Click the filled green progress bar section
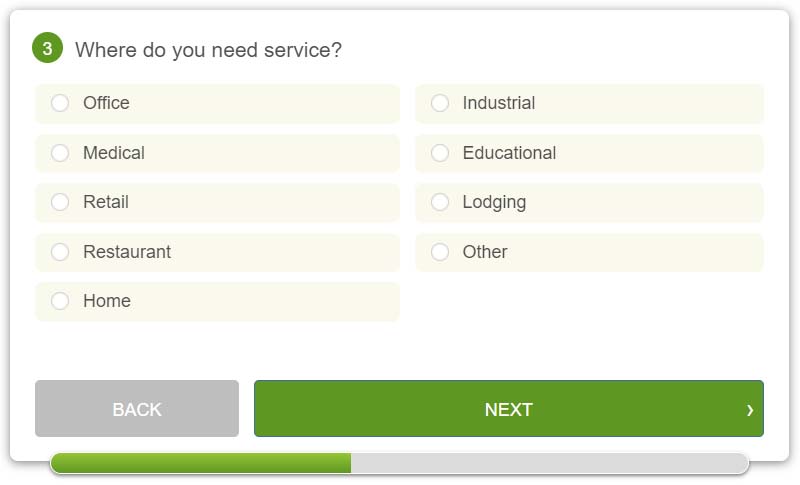The image size is (800, 485). click(x=200, y=463)
